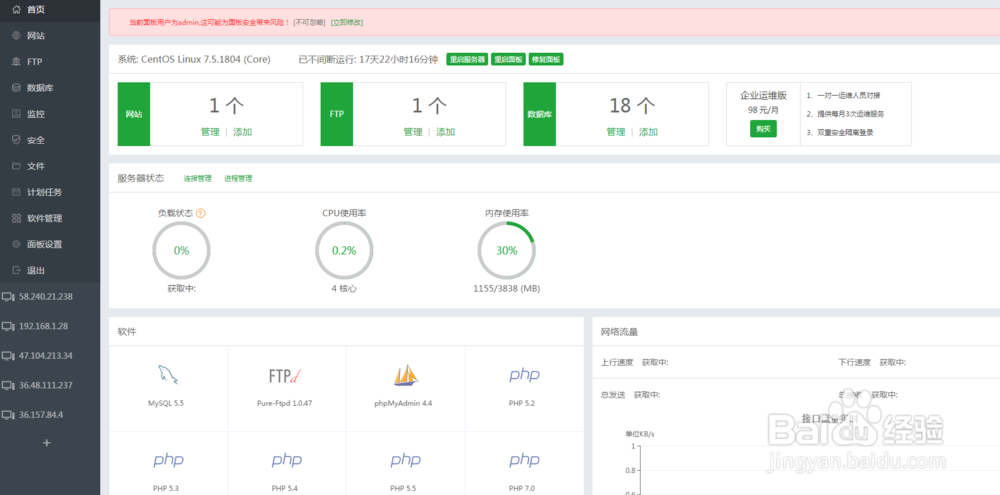Open the phpMyAdmin 4.4 sailboat icon
Image resolution: width=1000 pixels, height=495 pixels.
pos(406,375)
